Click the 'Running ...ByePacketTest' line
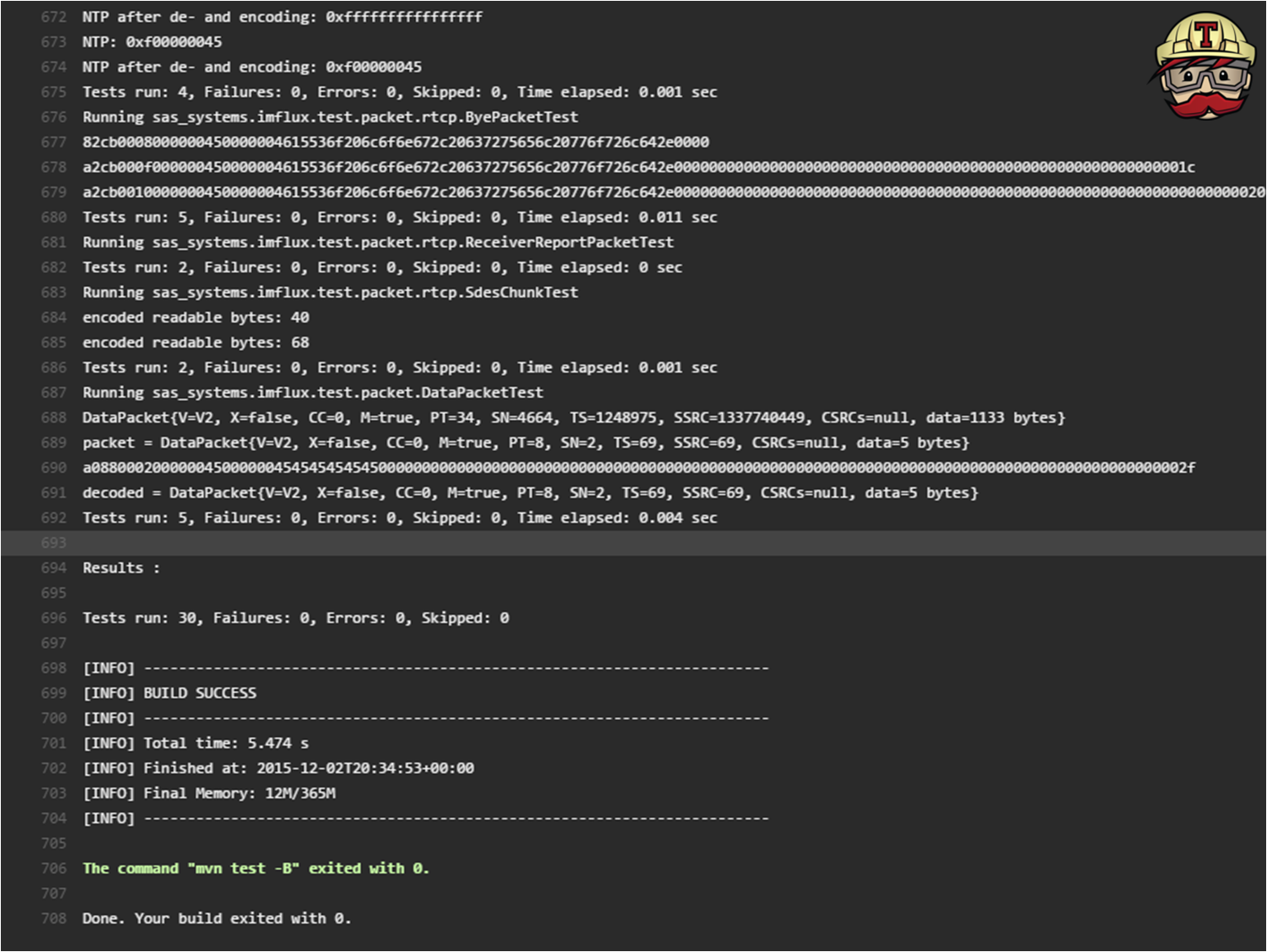Viewport: 1267px width, 952px height. coord(330,117)
